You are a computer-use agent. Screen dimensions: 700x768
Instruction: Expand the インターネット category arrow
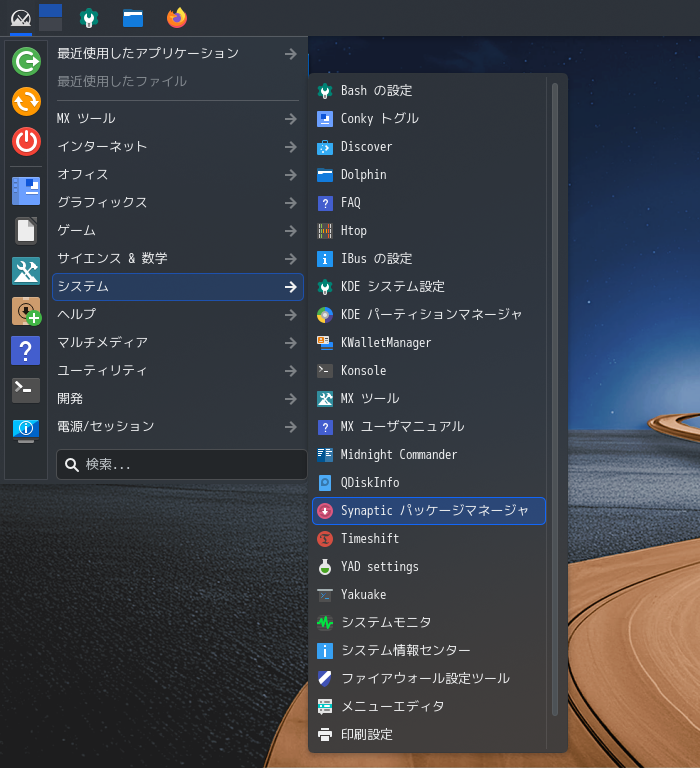[291, 146]
